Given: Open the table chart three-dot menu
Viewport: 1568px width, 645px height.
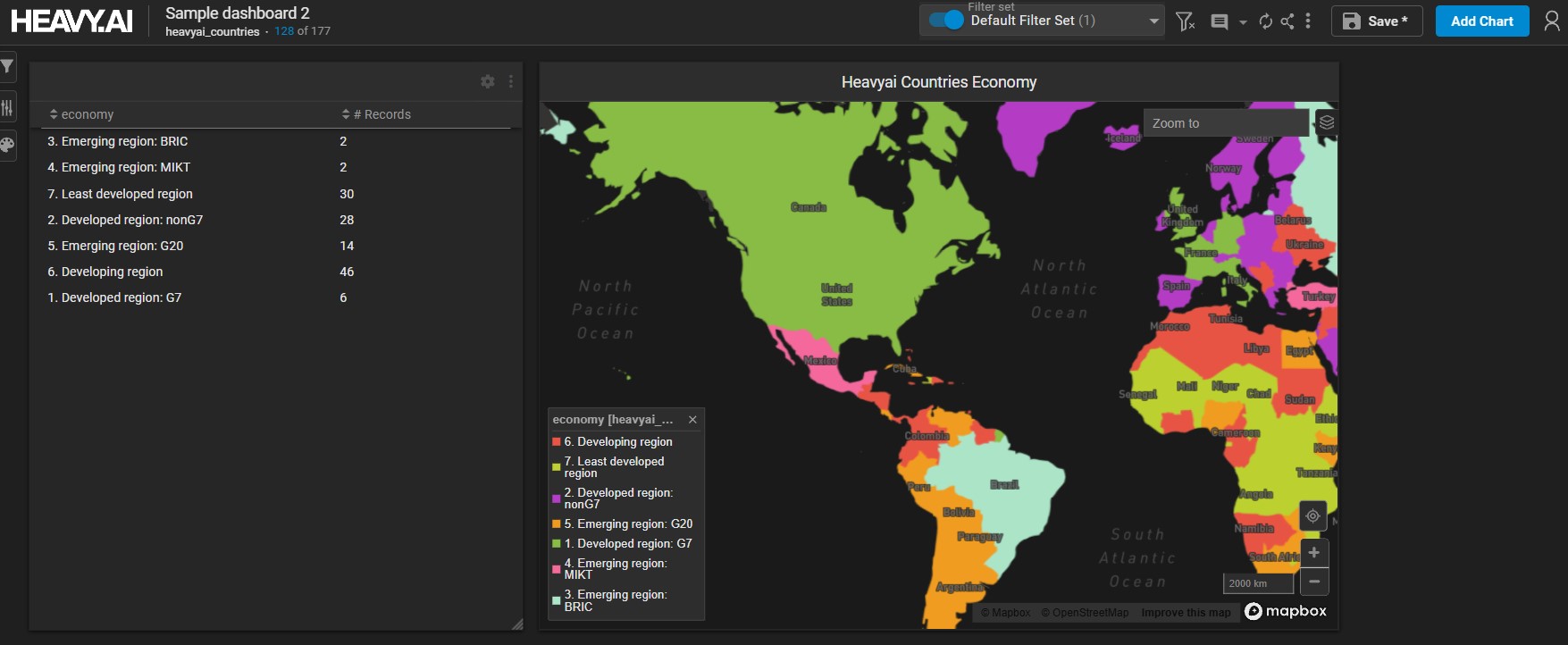Looking at the screenshot, I should point(511,81).
